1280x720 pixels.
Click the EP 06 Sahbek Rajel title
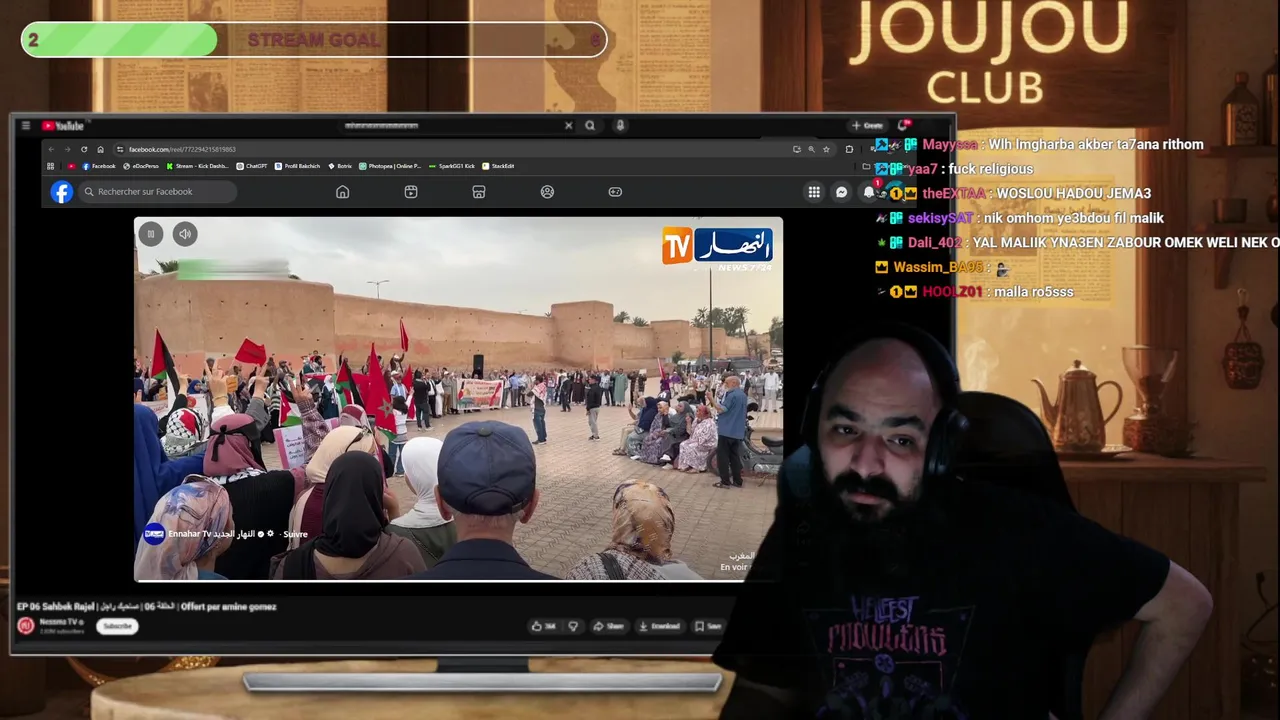point(146,606)
